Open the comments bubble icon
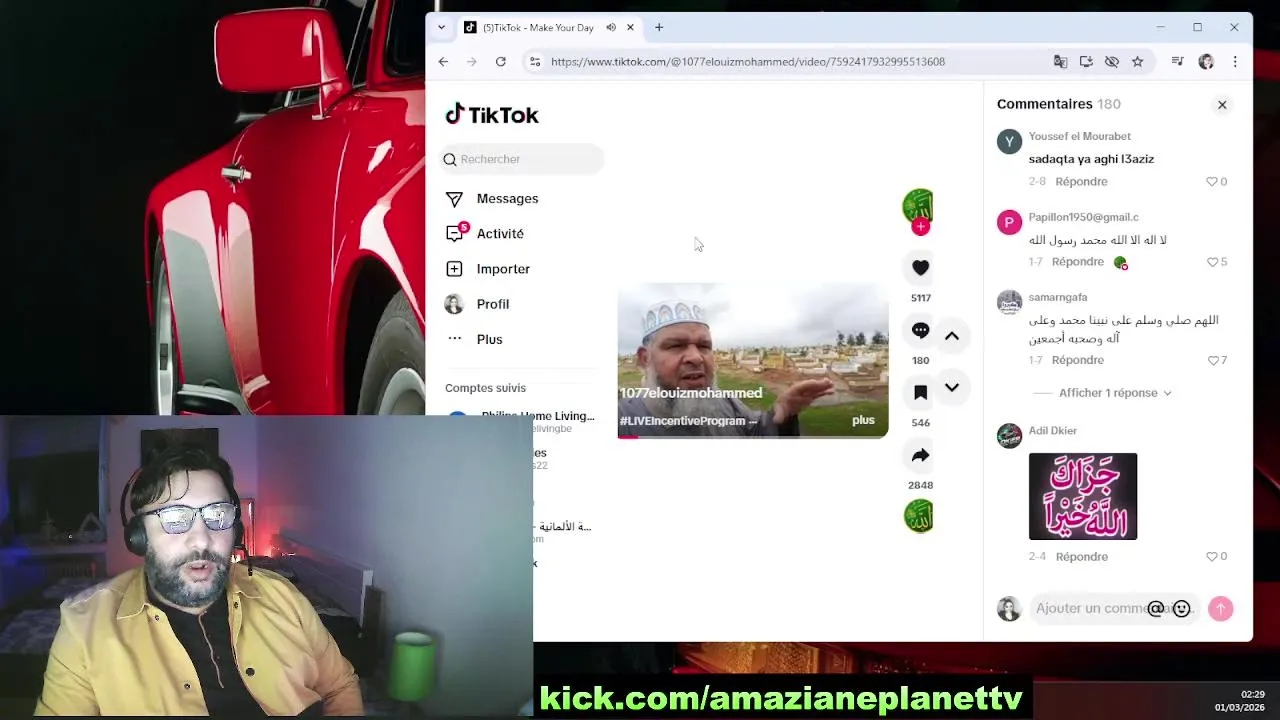The image size is (1280, 720). [920, 330]
